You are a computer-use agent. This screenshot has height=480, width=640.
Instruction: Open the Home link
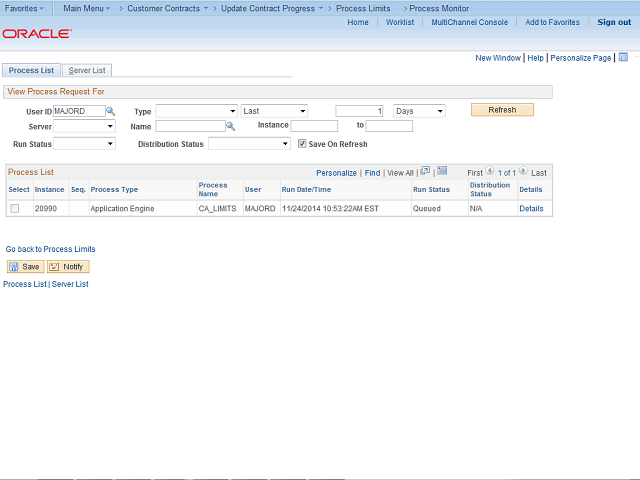[358, 22]
